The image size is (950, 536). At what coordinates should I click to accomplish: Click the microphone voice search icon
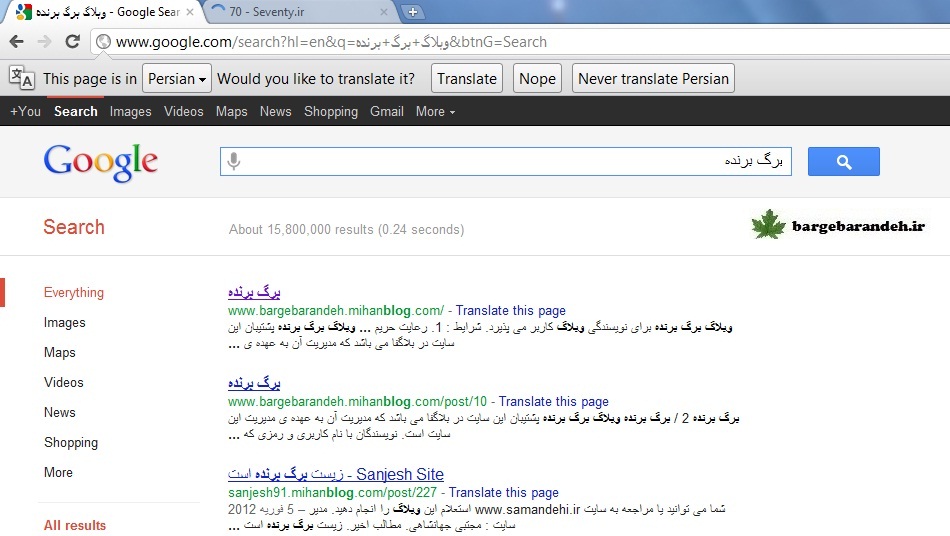click(234, 161)
